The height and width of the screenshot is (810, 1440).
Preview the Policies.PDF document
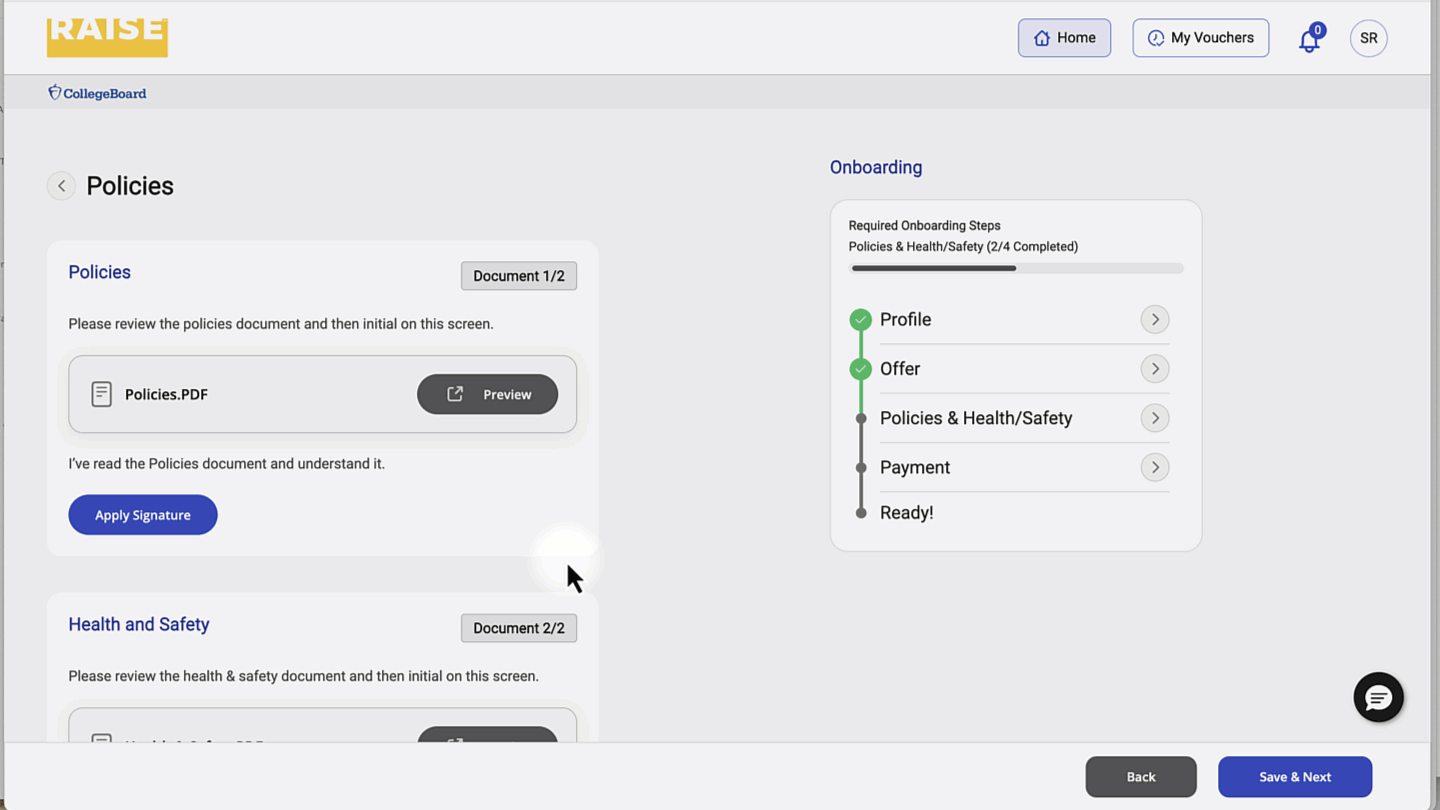[487, 394]
